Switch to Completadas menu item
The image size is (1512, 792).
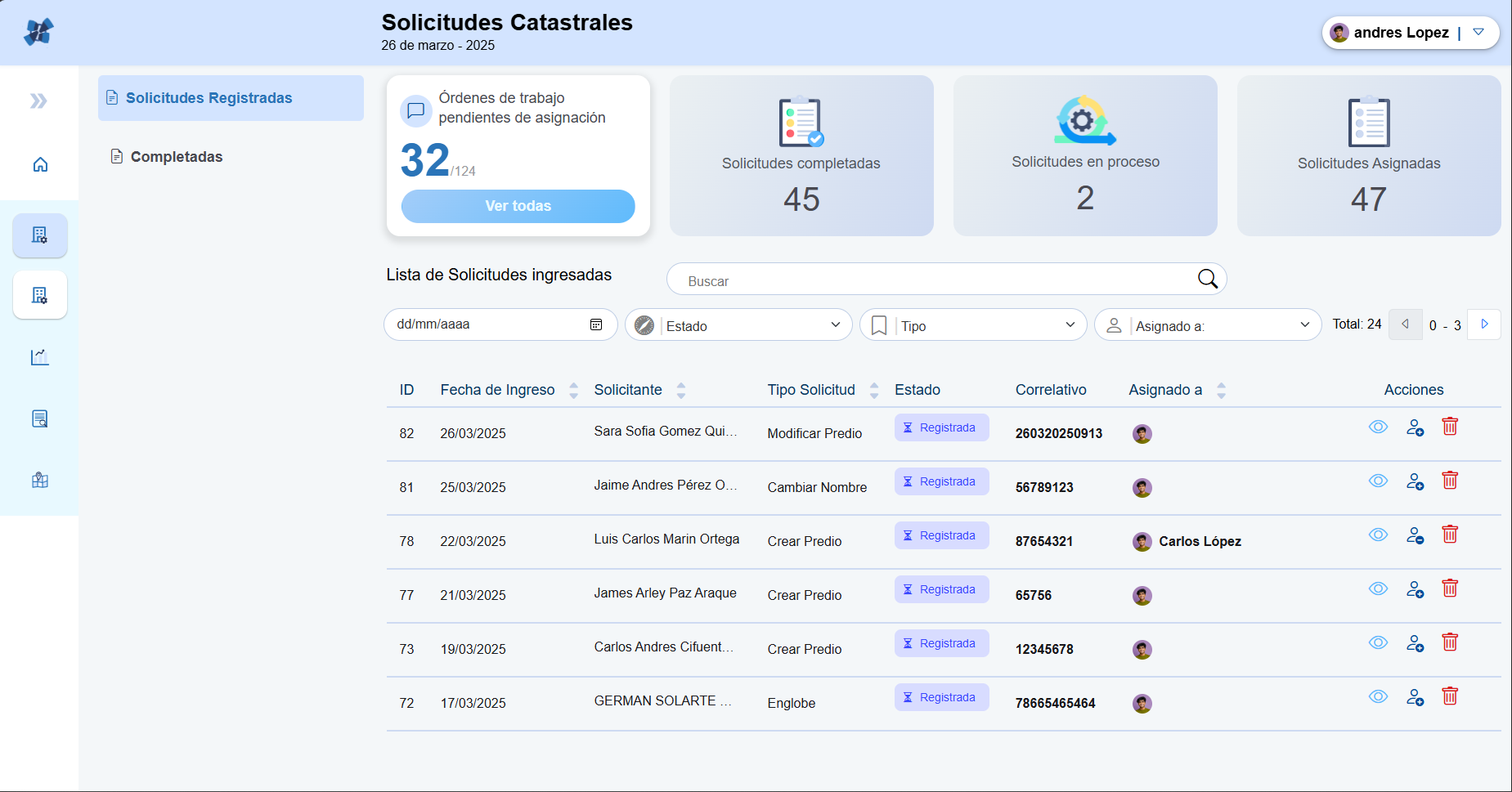(177, 157)
